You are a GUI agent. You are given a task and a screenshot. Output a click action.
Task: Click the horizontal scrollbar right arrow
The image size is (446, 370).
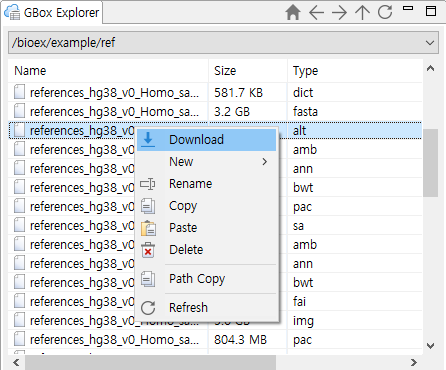[x=414, y=362]
